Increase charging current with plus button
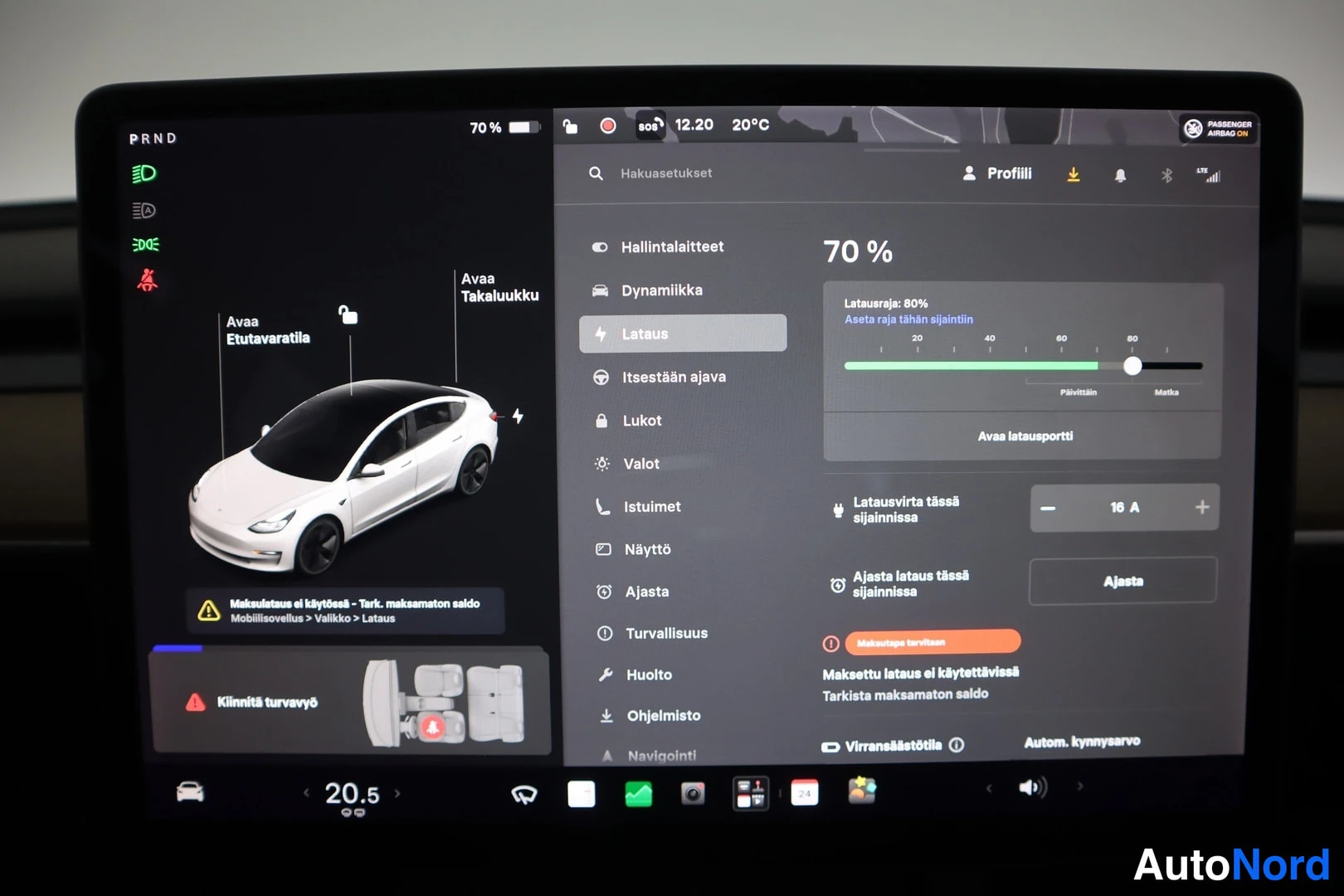The height and width of the screenshot is (896, 1344). pos(1202,507)
